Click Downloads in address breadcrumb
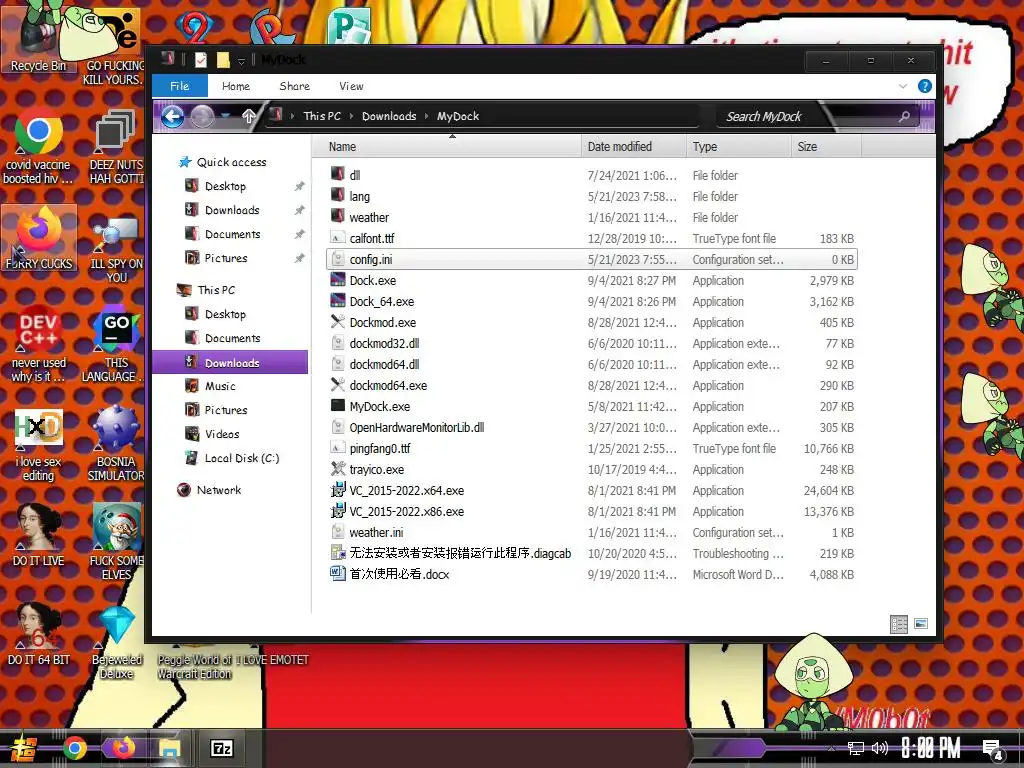 (389, 116)
